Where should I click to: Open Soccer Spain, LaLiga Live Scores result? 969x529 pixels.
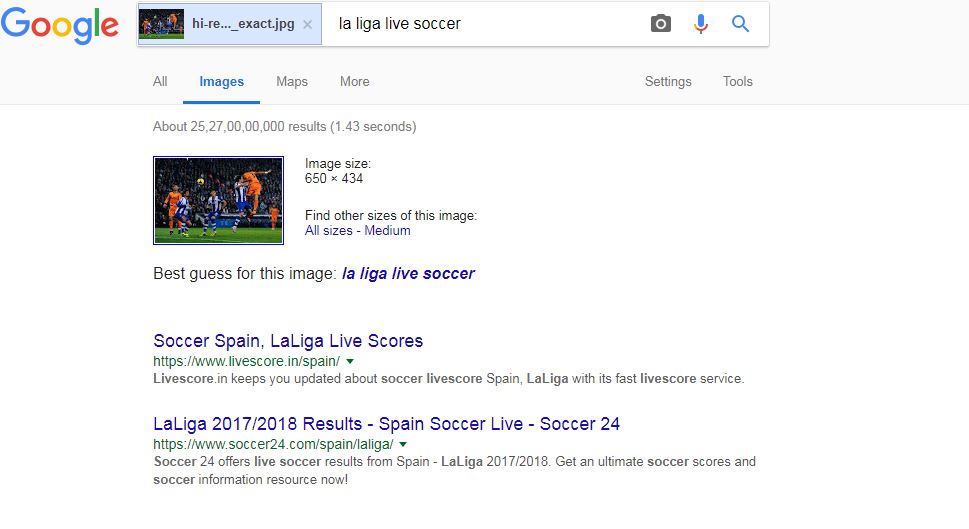tap(288, 341)
